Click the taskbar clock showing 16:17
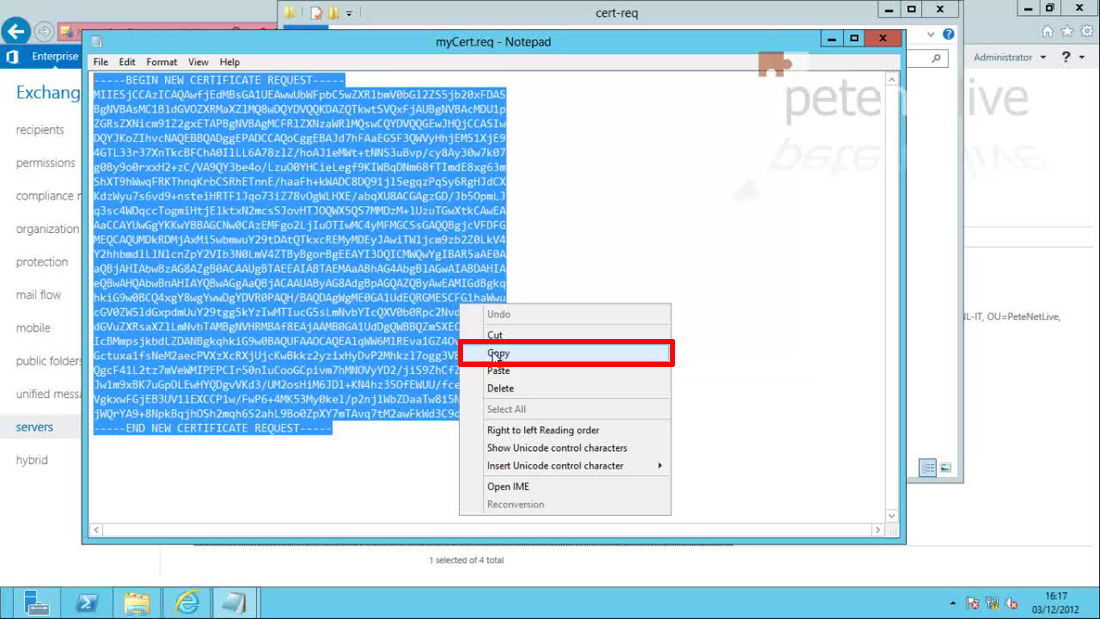 [1055, 603]
